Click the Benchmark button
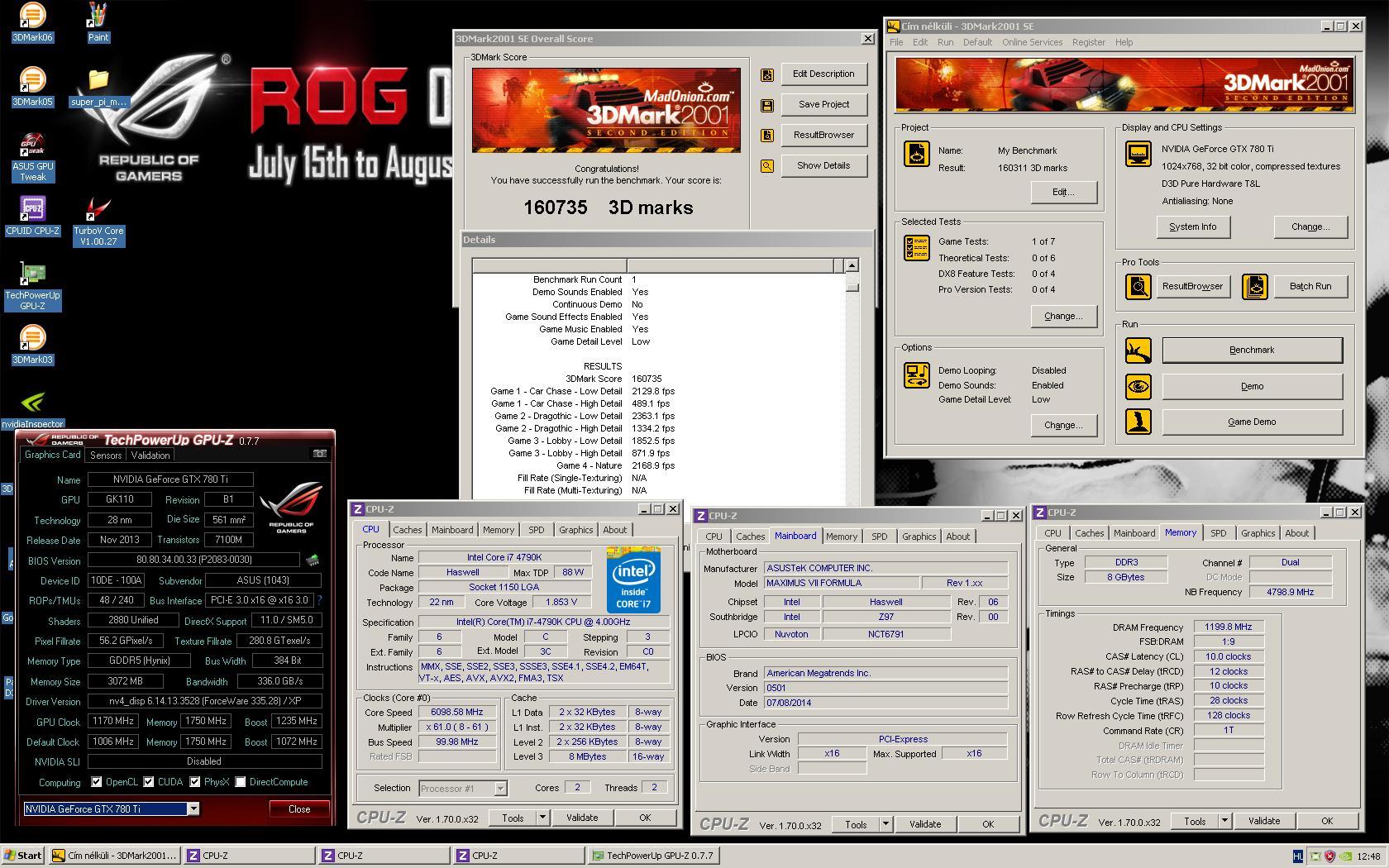Viewport: 1389px width, 868px height. pos(1252,351)
